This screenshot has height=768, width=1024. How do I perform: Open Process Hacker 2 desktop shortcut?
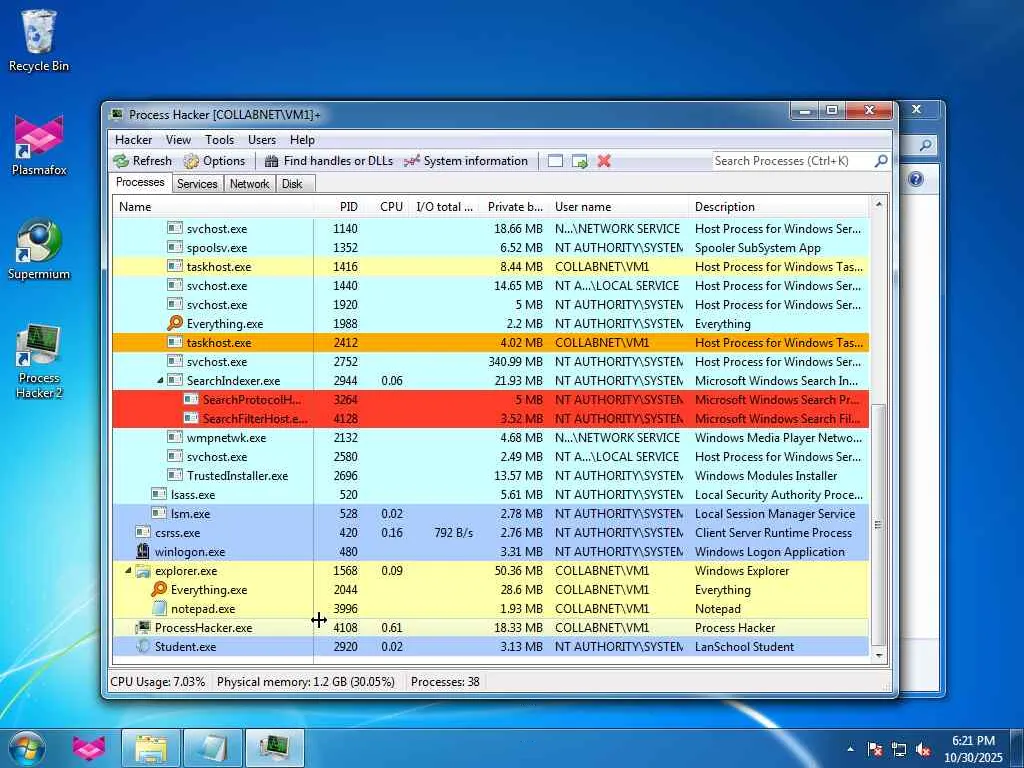[39, 360]
